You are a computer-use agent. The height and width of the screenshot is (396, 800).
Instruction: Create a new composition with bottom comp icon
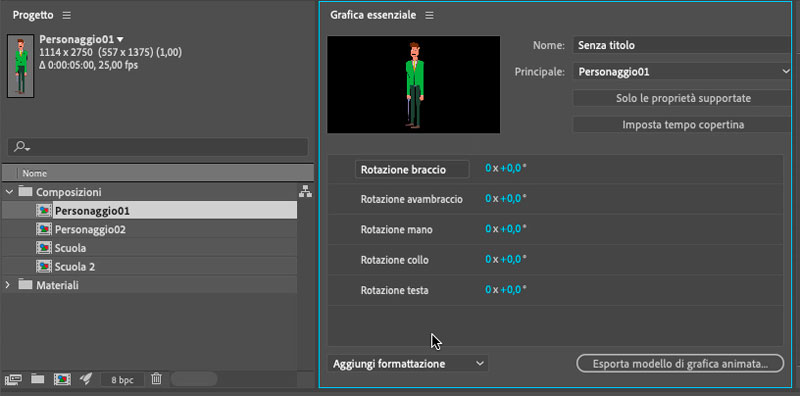pos(62,379)
